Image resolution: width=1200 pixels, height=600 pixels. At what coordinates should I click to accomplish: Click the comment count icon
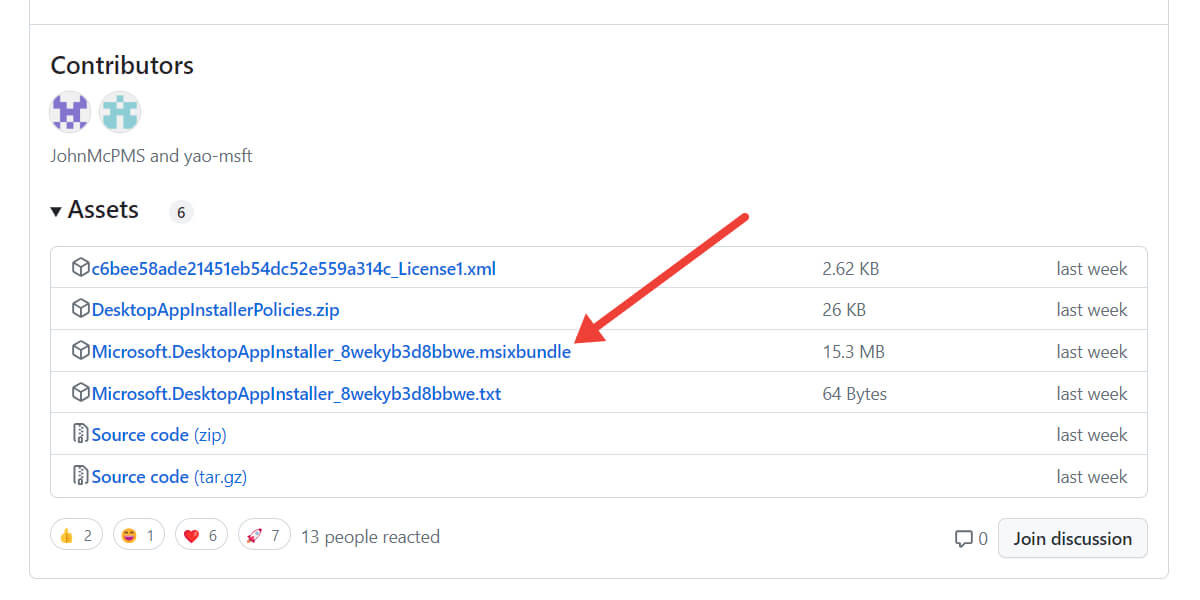964,539
